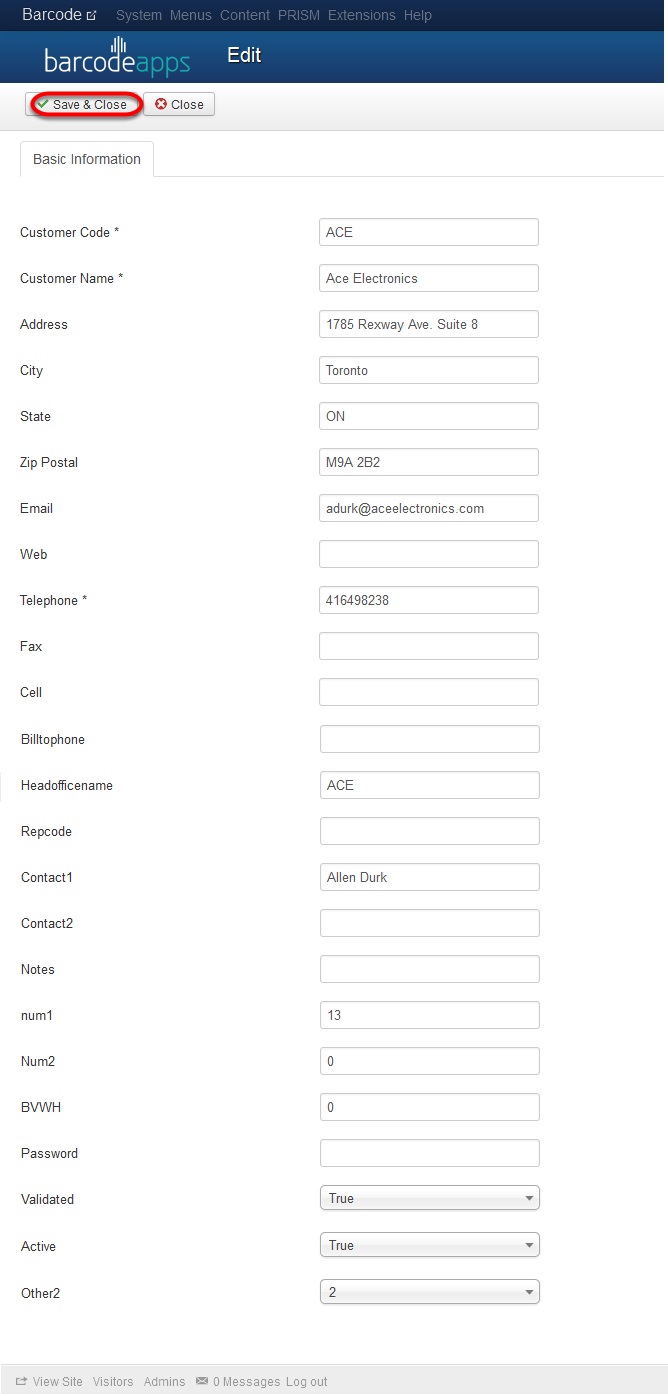Click the Email address field

pos(429,508)
